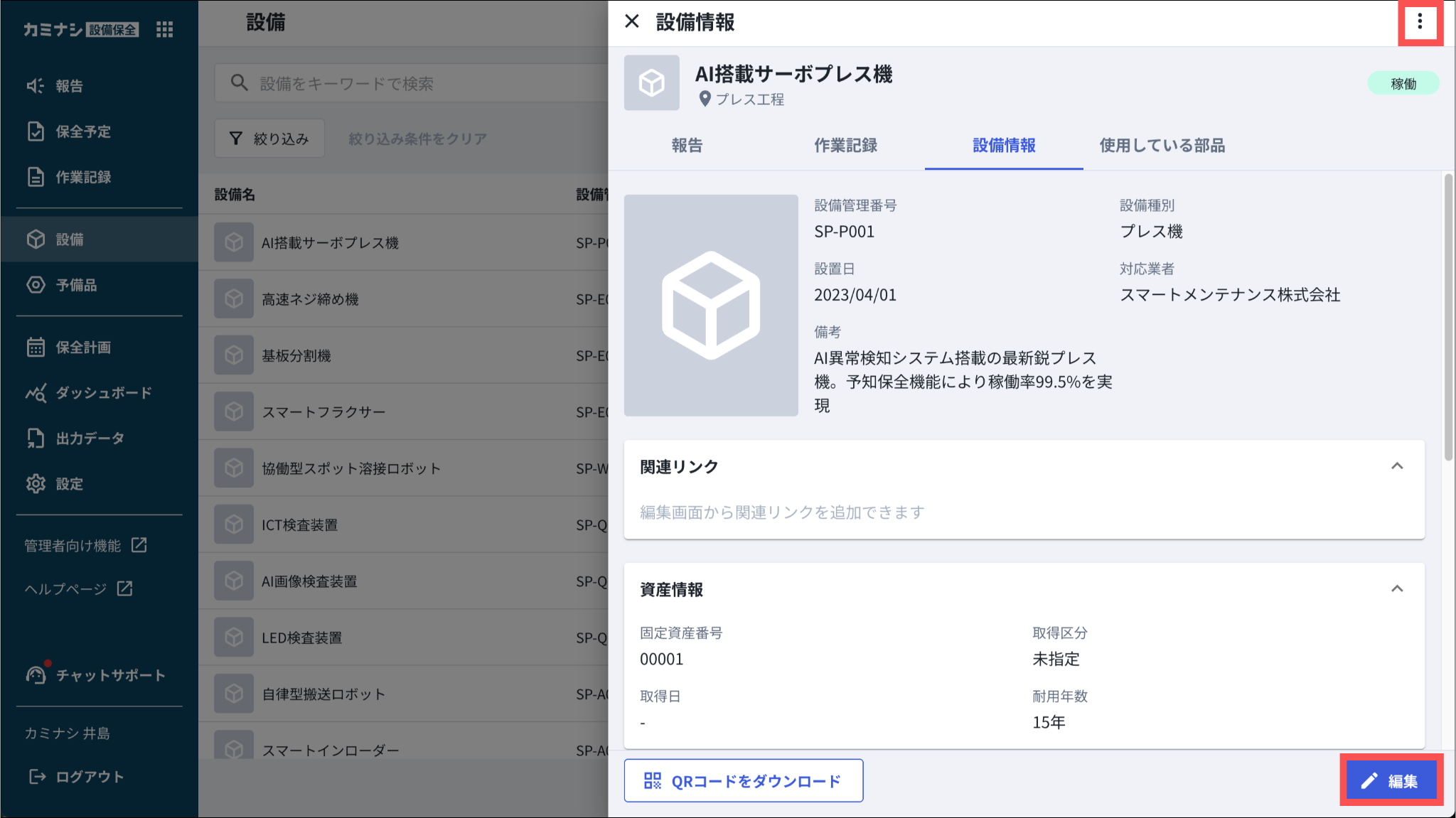Click the 編集 edit button

coord(1391,780)
